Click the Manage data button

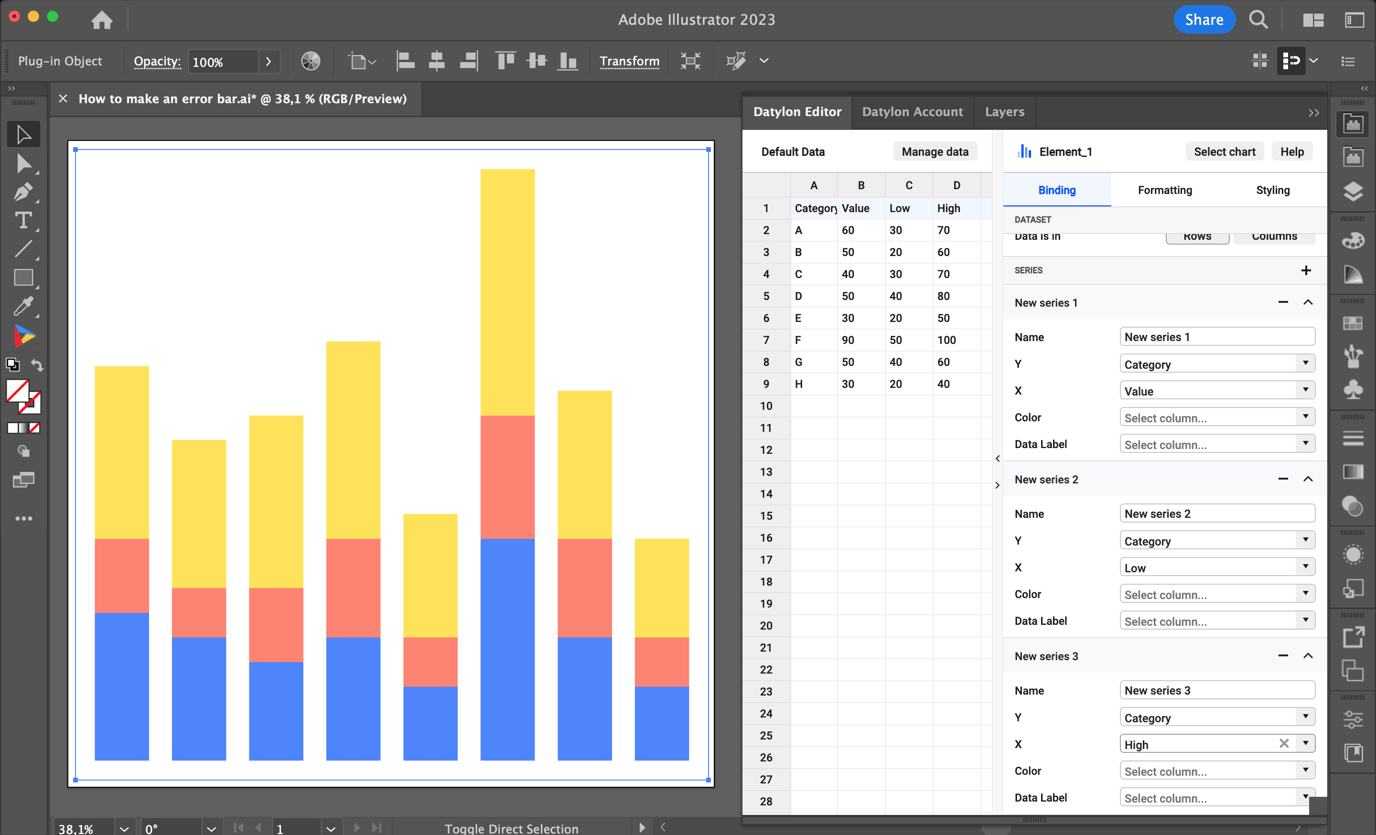934,151
